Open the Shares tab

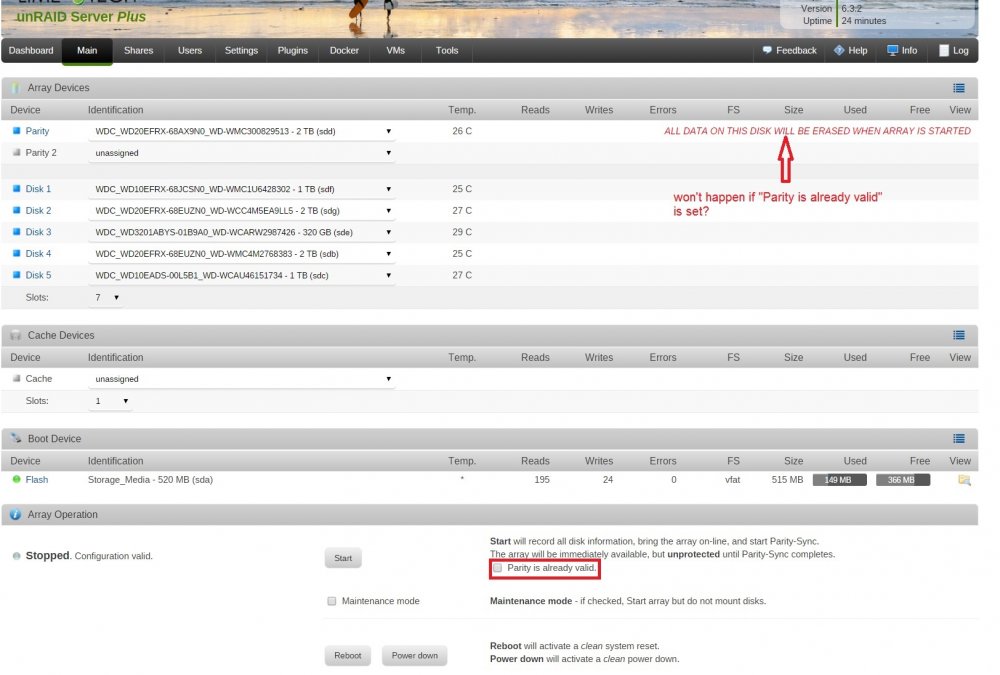(138, 50)
